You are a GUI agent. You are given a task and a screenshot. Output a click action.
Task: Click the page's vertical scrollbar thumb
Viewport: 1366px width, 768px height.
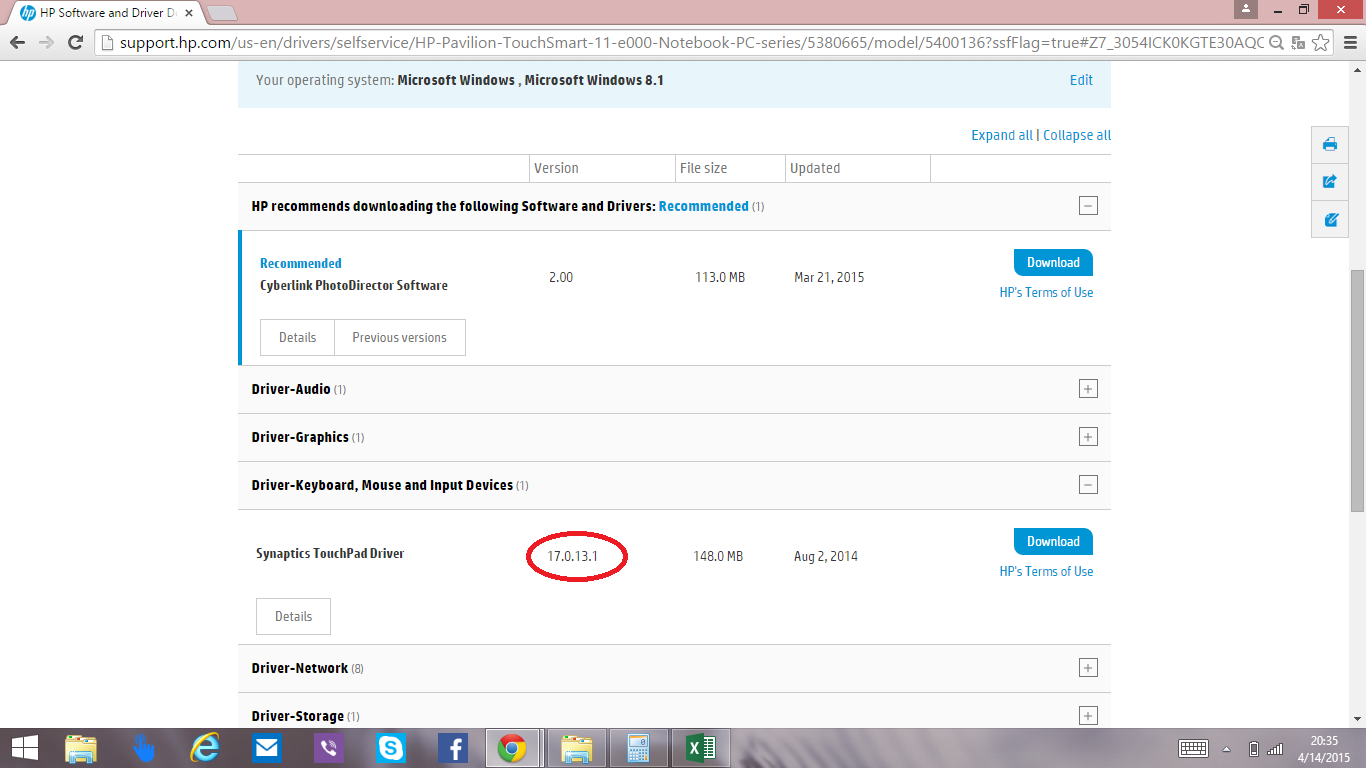pyautogui.click(x=1357, y=389)
